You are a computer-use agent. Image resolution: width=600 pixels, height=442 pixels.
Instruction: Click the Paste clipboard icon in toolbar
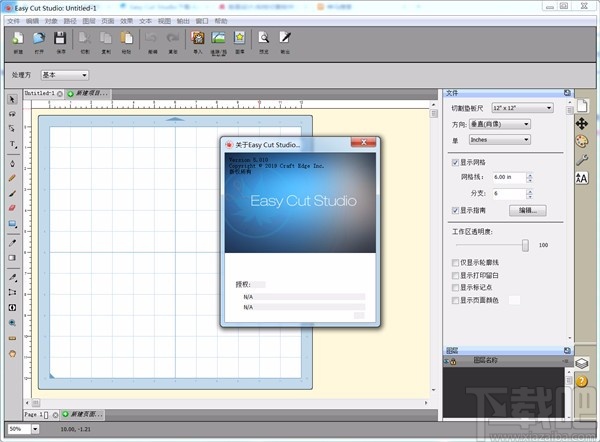[x=127, y=38]
